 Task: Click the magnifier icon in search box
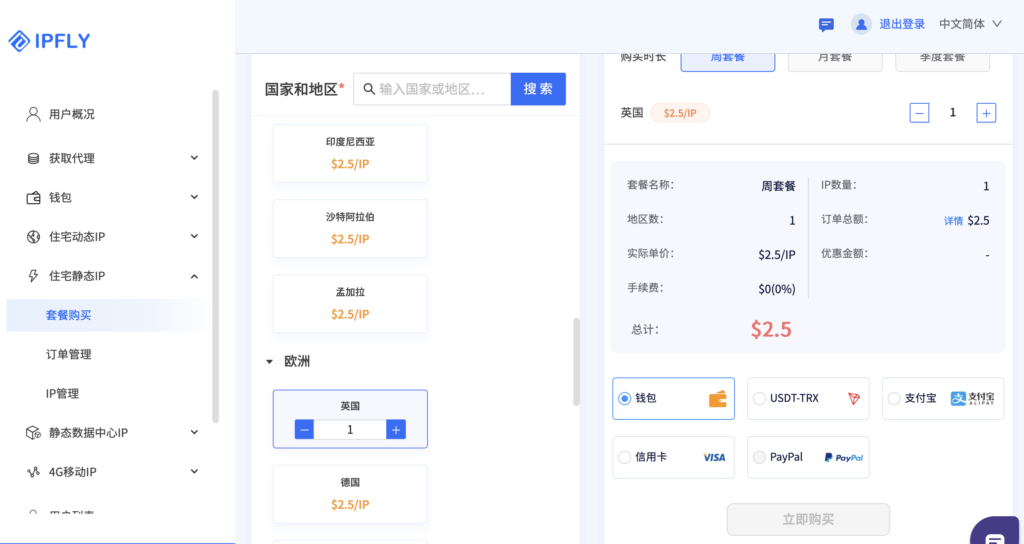tap(369, 89)
